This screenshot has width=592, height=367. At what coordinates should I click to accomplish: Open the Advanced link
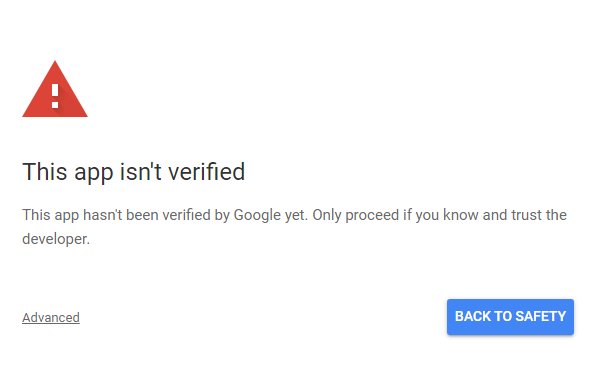tap(51, 318)
